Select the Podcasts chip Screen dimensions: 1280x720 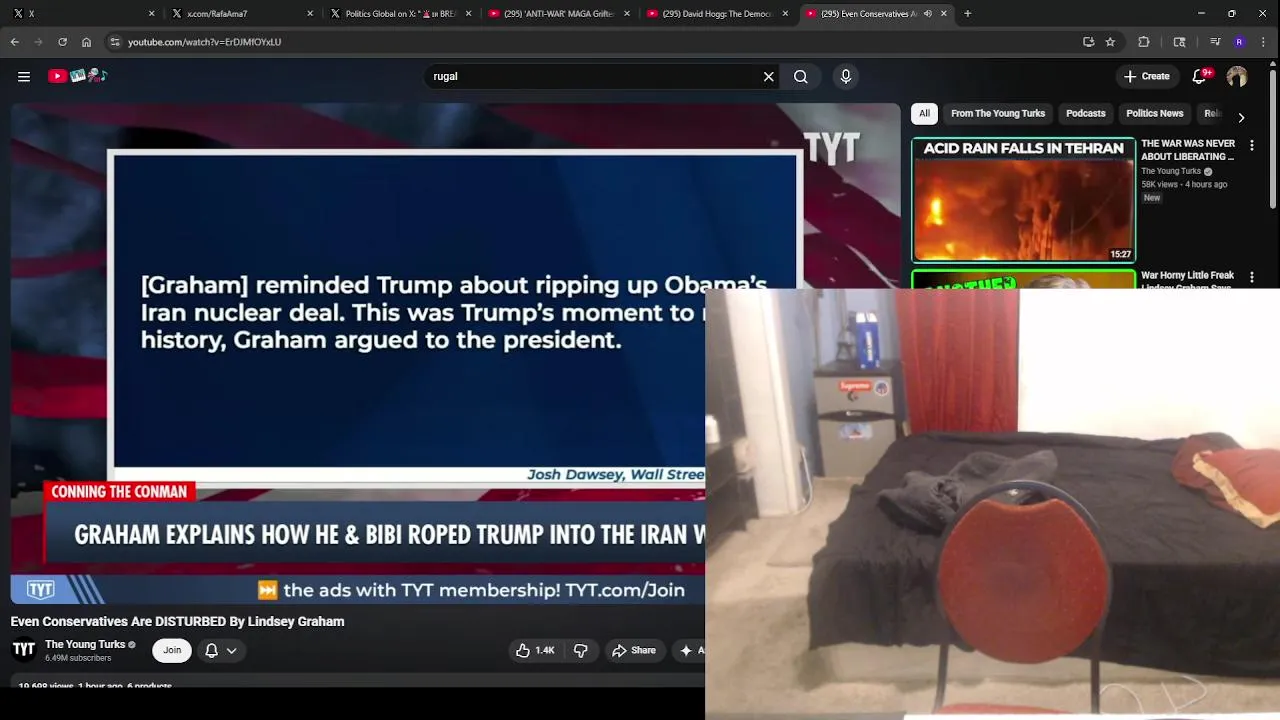tap(1085, 114)
